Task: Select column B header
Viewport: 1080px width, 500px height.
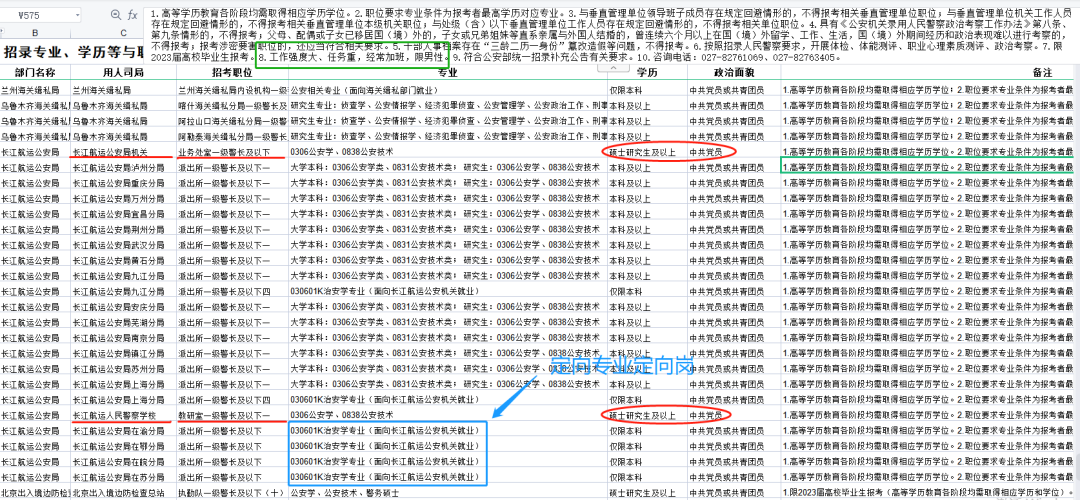Action: point(35,33)
